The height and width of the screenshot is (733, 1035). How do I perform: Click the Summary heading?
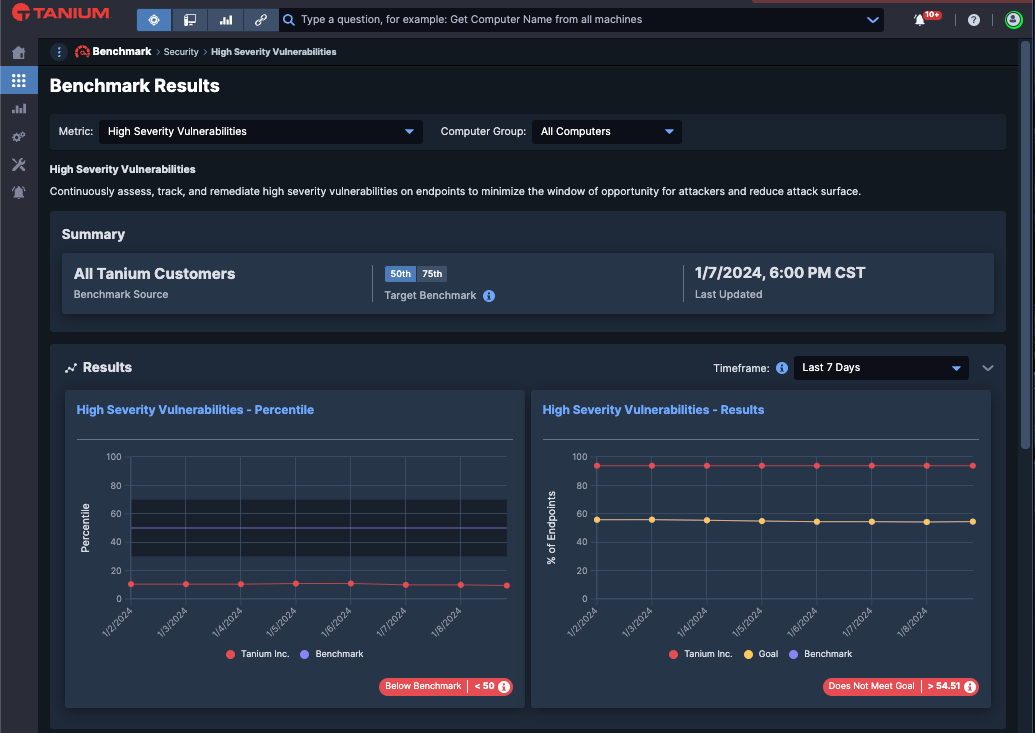tap(93, 234)
